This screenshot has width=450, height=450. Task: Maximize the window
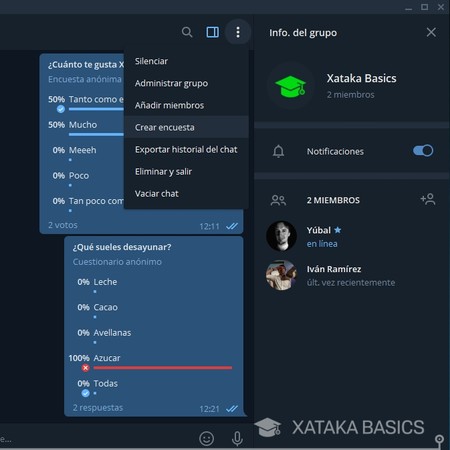pos(425,7)
